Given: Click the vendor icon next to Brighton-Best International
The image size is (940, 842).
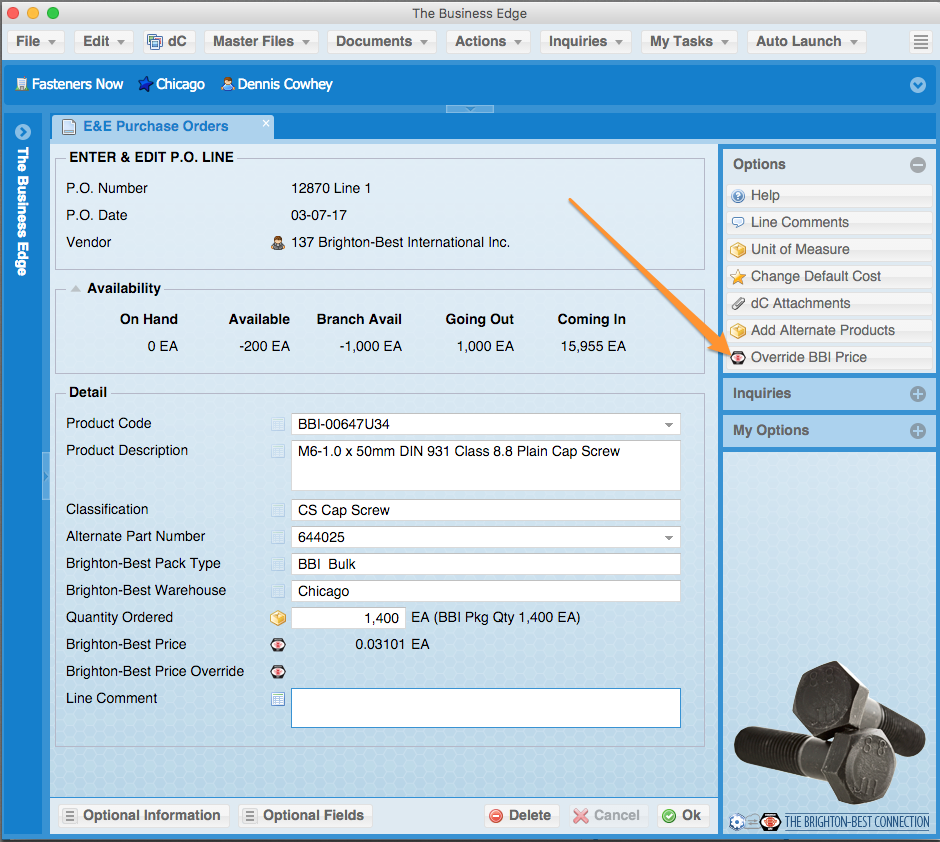Looking at the screenshot, I should [278, 243].
